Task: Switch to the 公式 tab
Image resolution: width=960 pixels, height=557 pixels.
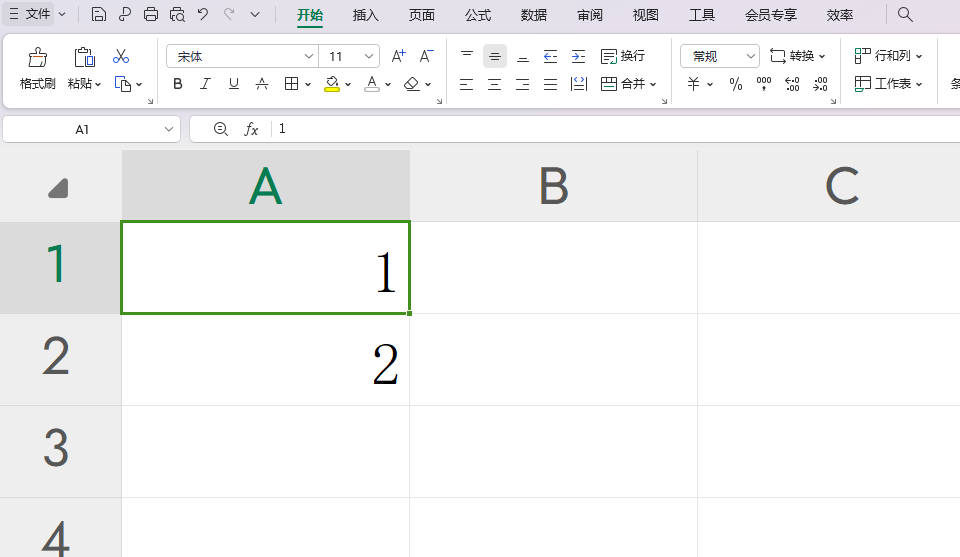Action: coord(478,15)
